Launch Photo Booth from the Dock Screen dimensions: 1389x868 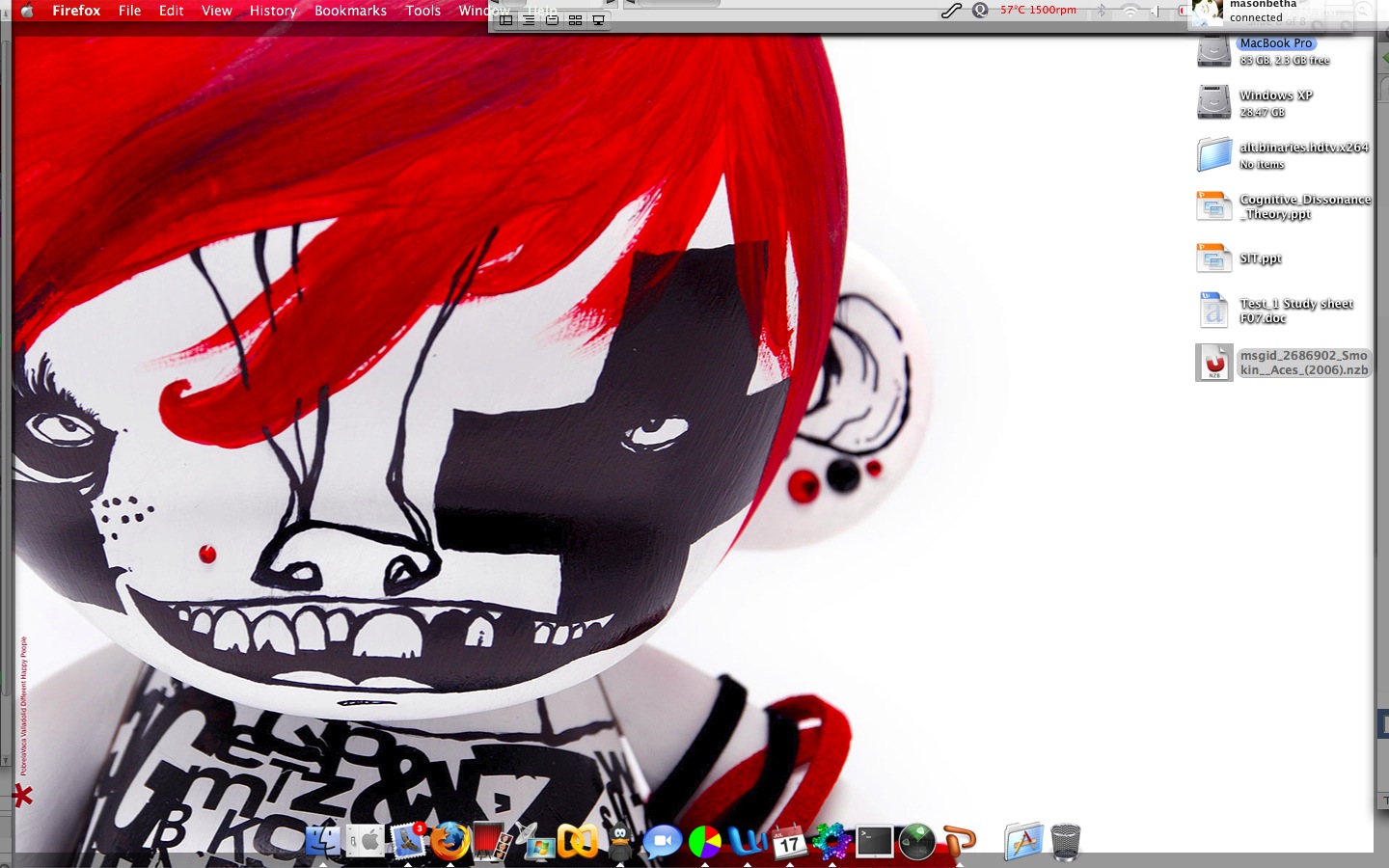493,841
